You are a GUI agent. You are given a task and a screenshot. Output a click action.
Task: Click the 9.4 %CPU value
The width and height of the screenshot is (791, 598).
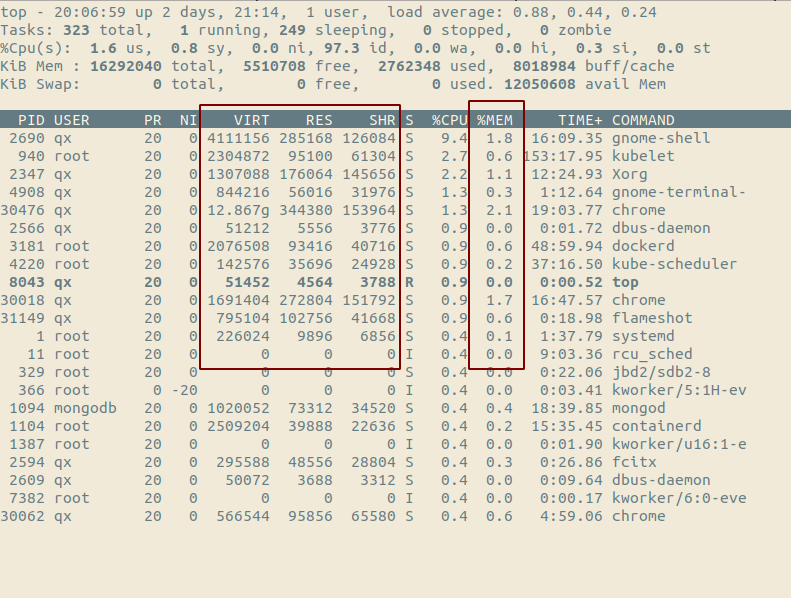[454, 138]
